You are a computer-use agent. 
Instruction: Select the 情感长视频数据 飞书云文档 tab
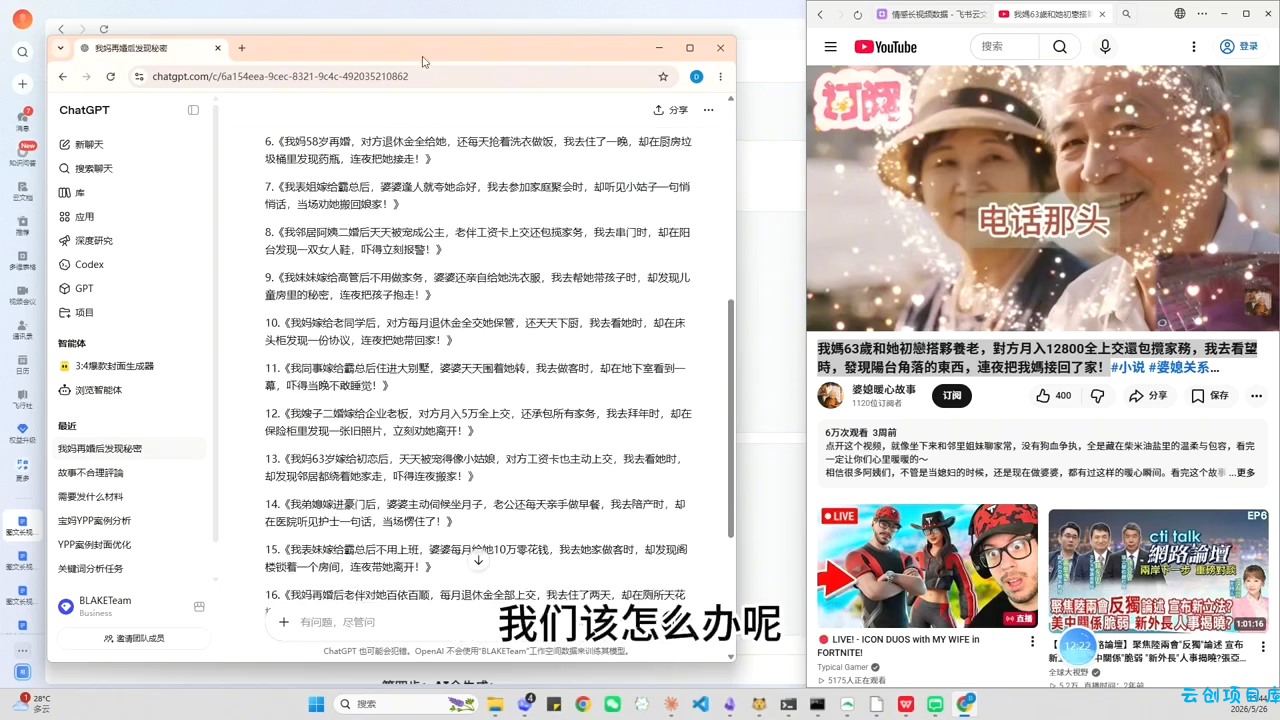tap(932, 14)
